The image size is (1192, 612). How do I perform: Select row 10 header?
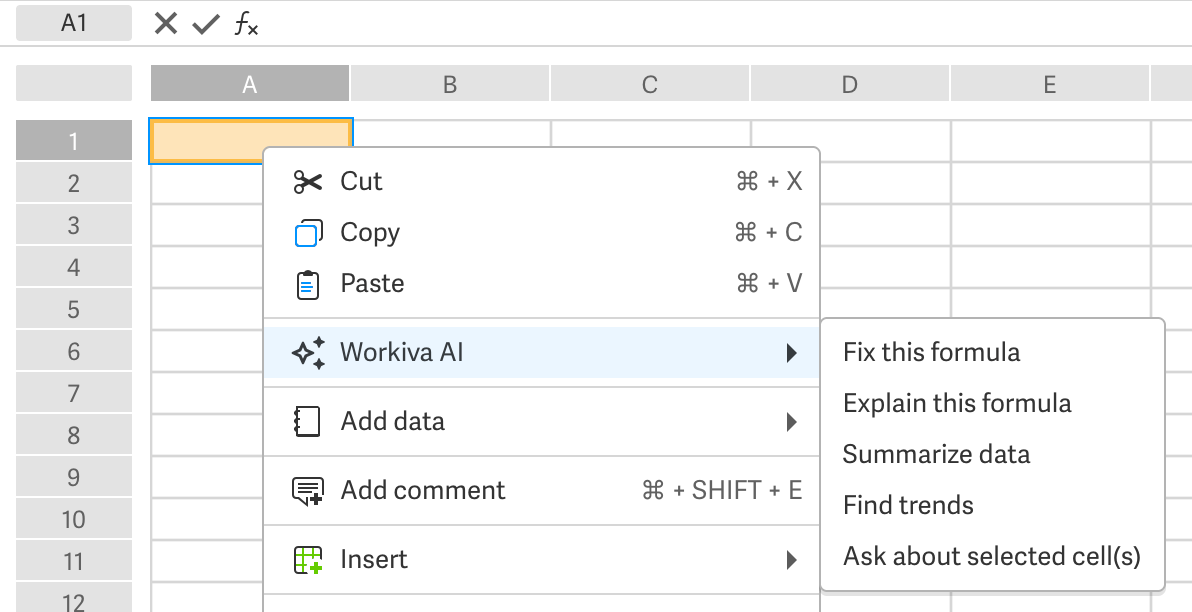(x=74, y=519)
